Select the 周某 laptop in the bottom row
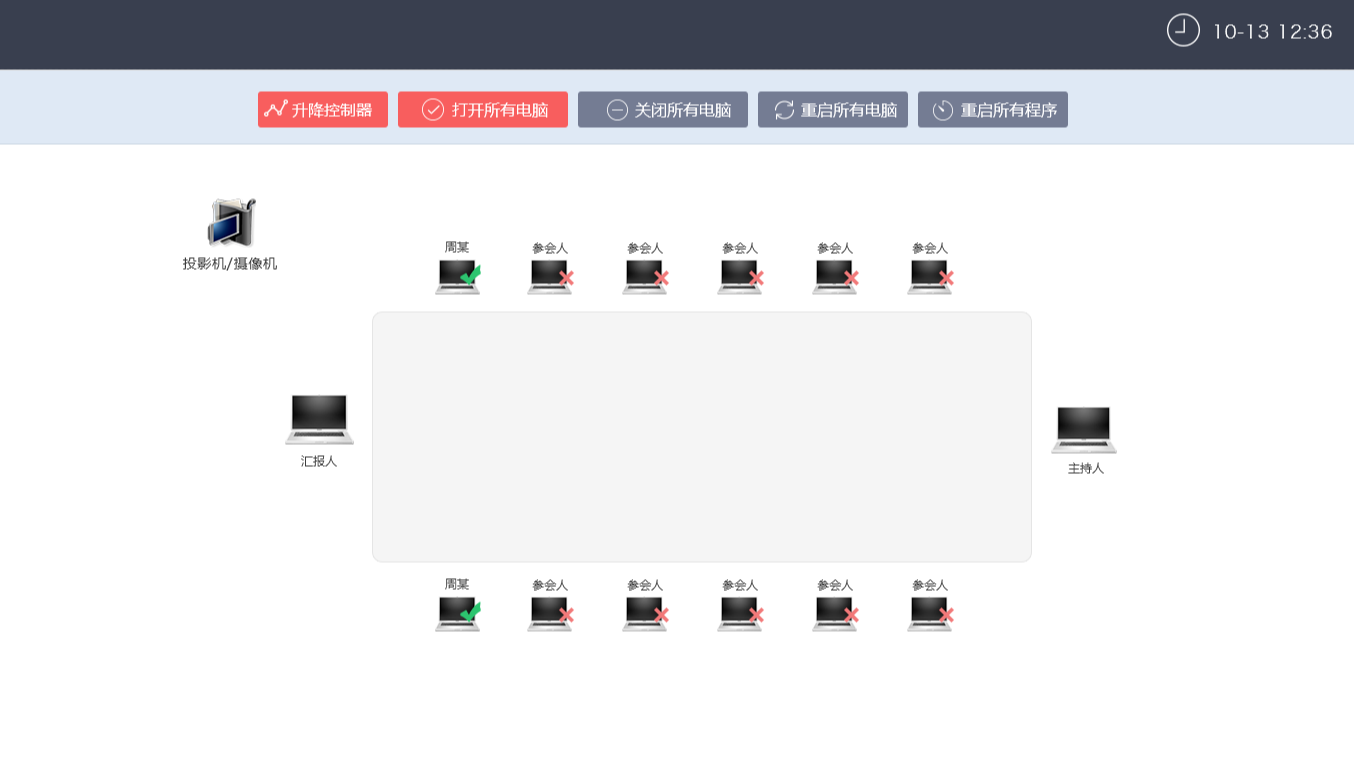 tap(457, 613)
